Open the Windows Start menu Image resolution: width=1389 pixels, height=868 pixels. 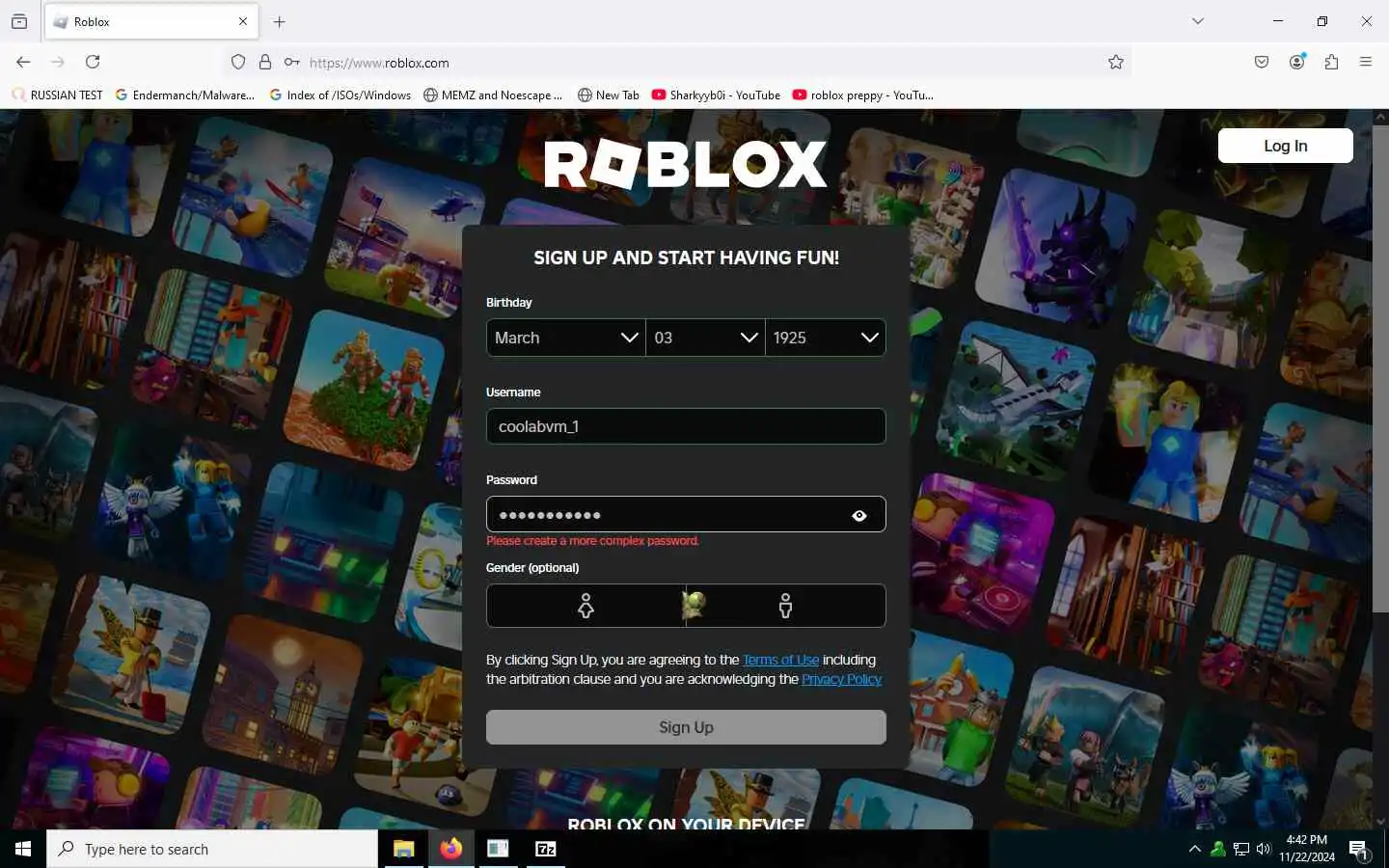[x=23, y=849]
